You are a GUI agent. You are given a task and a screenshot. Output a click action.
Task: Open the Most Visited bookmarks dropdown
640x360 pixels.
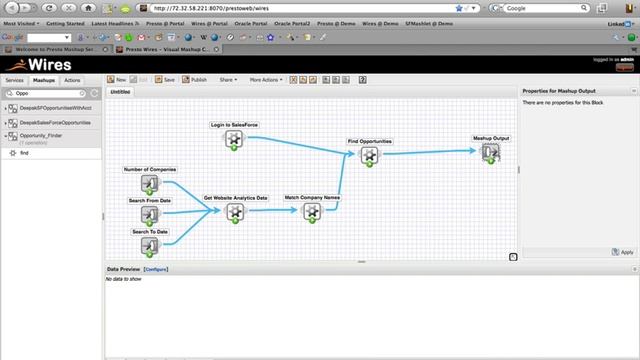21,24
